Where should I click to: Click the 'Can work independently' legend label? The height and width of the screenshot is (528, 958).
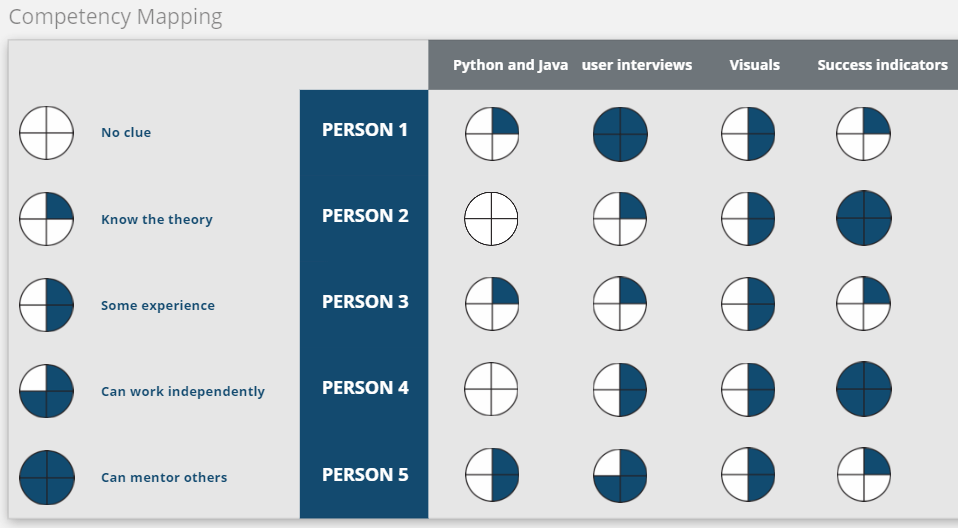[183, 392]
